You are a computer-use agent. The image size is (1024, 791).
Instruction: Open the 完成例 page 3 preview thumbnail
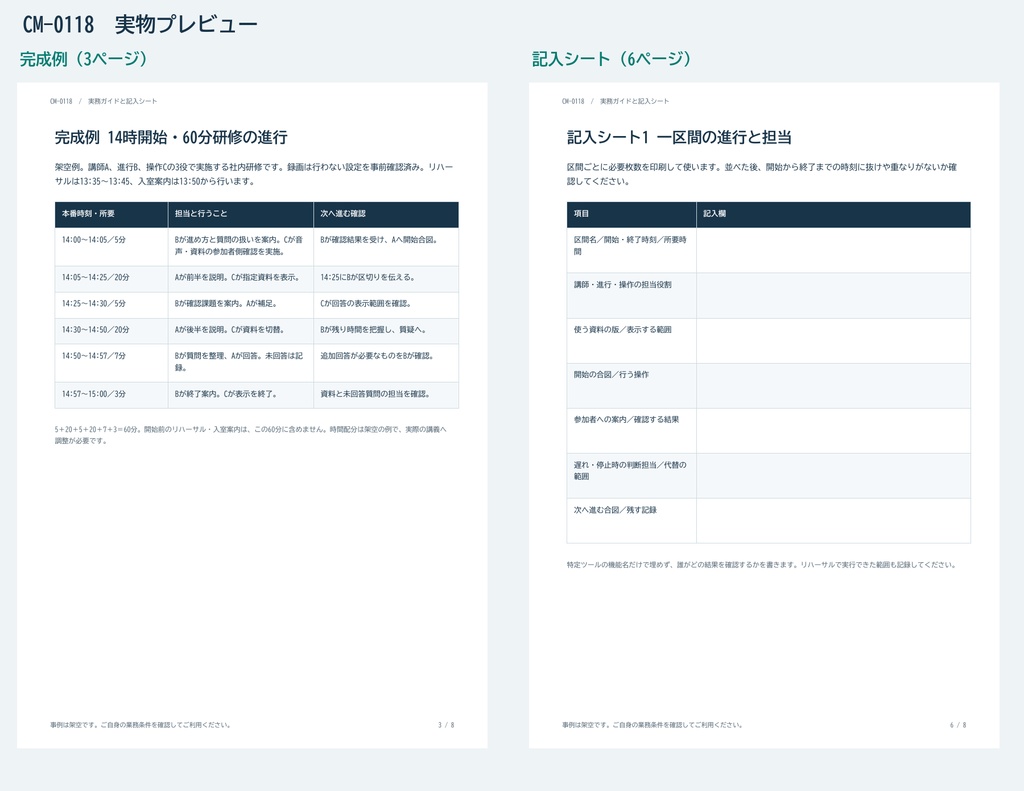coord(252,415)
